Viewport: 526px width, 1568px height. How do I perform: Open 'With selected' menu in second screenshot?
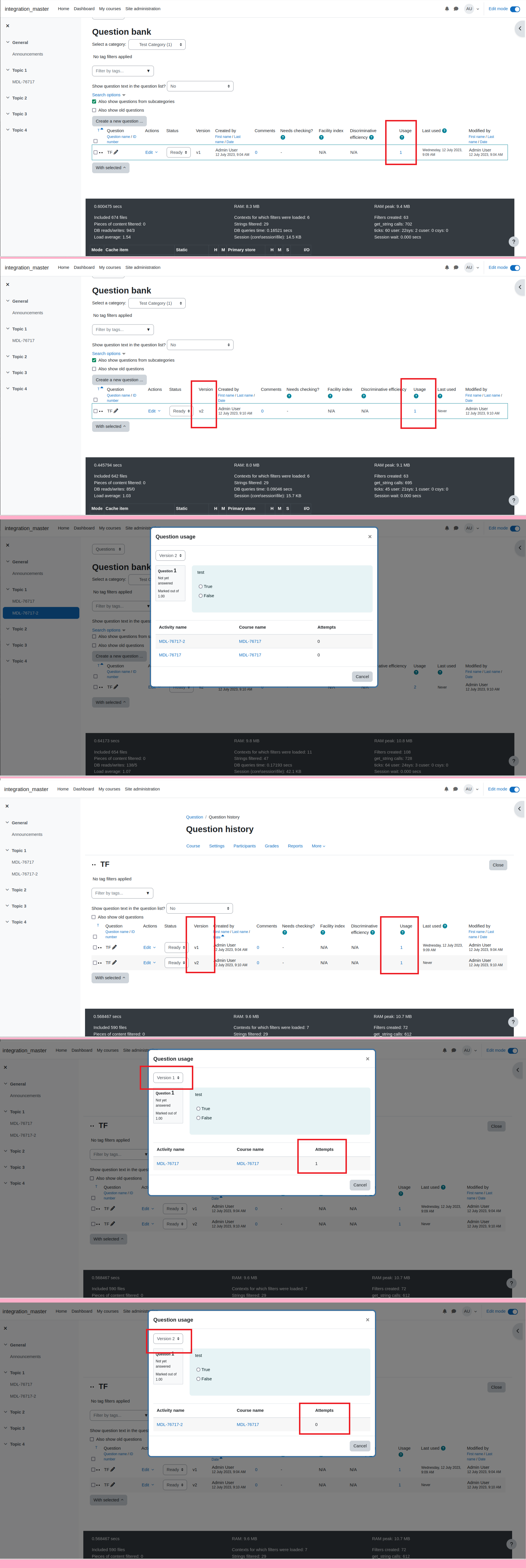[111, 426]
